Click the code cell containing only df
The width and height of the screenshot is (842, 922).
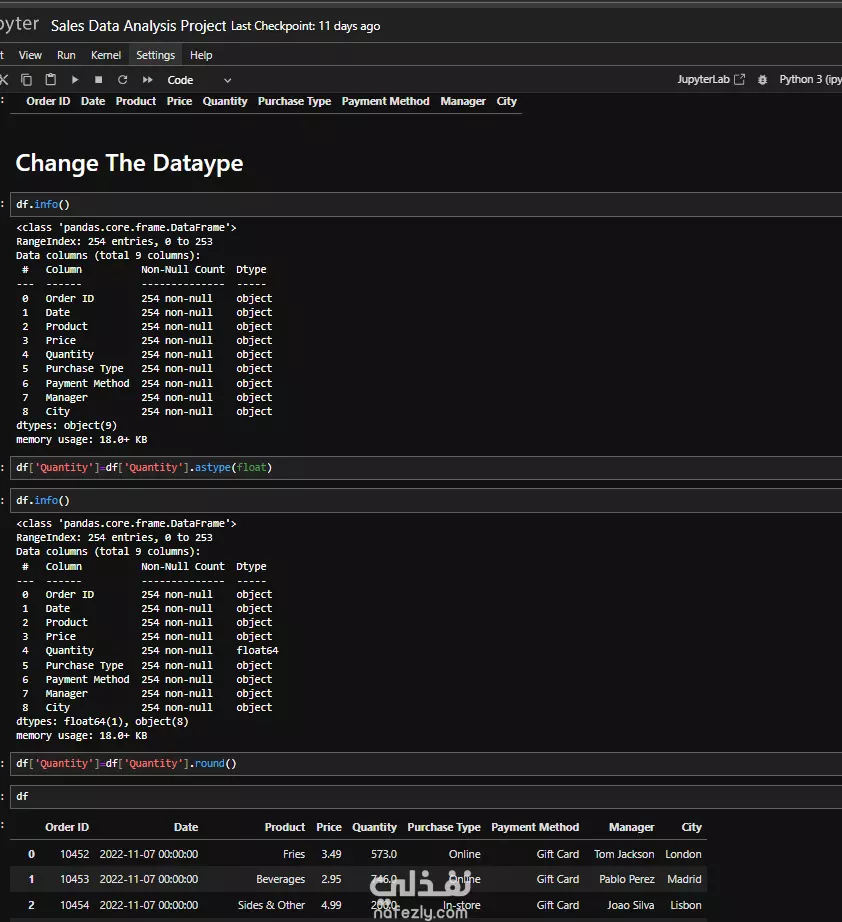pos(426,796)
